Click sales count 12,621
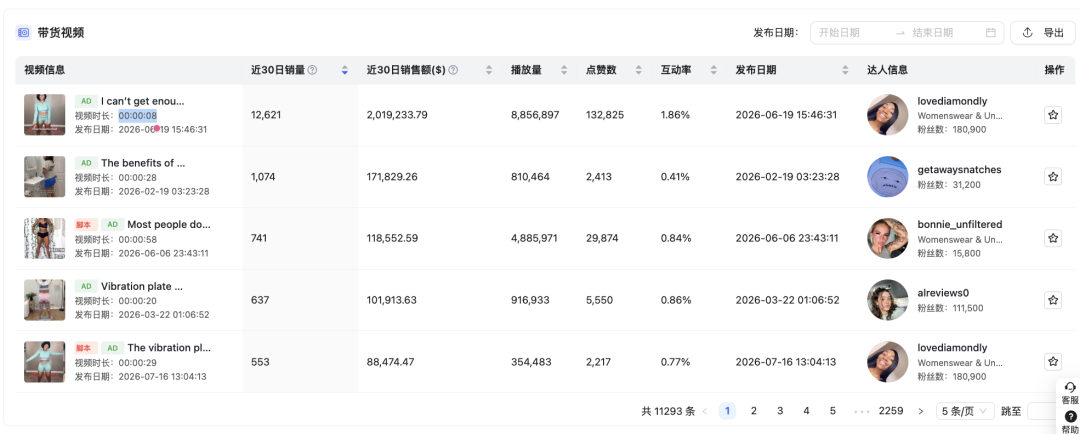This screenshot has width=1080, height=434. (266, 115)
